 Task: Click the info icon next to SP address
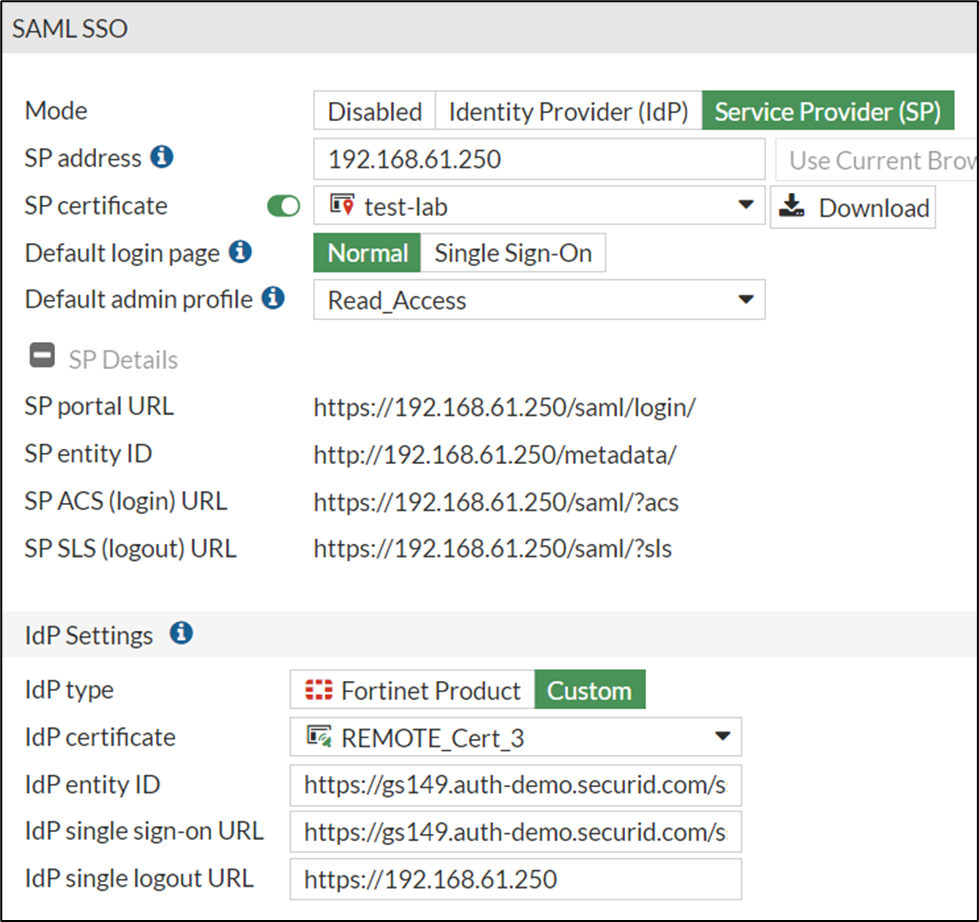click(x=161, y=158)
